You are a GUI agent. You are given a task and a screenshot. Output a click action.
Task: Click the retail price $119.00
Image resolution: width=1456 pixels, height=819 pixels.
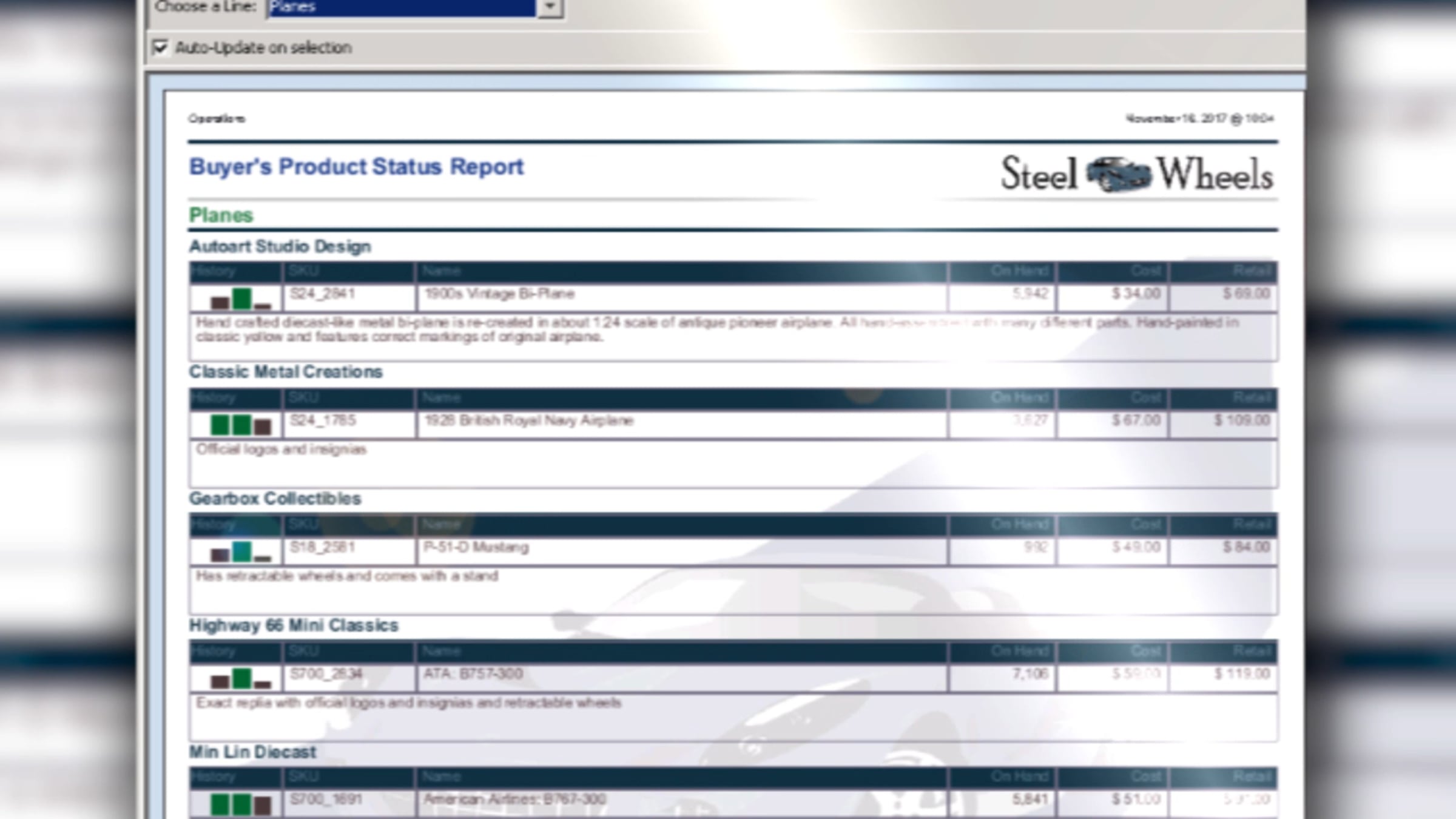pos(1242,674)
